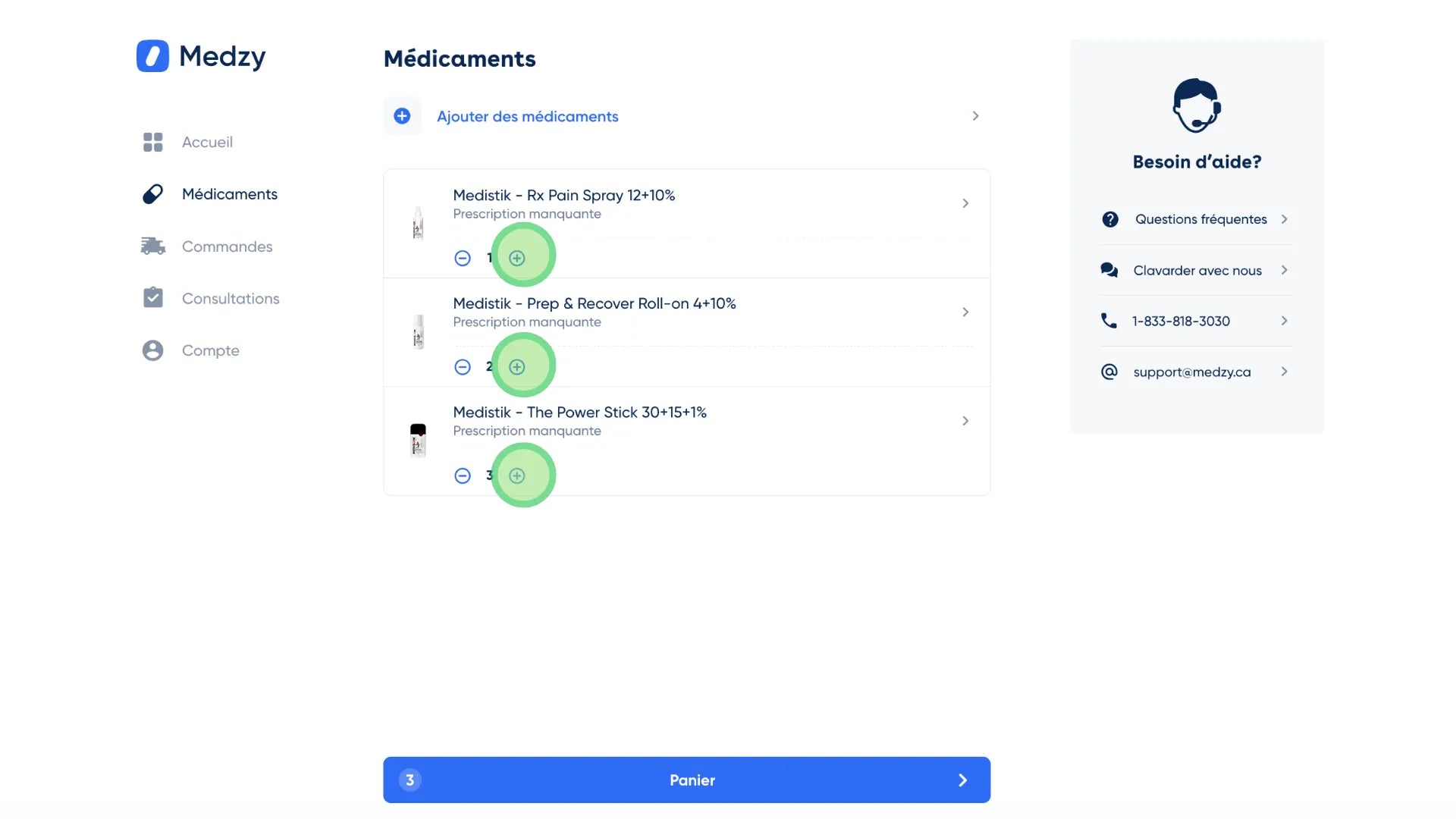Screen dimensions: 1456x819
Task: Open the Panier cart button
Action: point(686,780)
